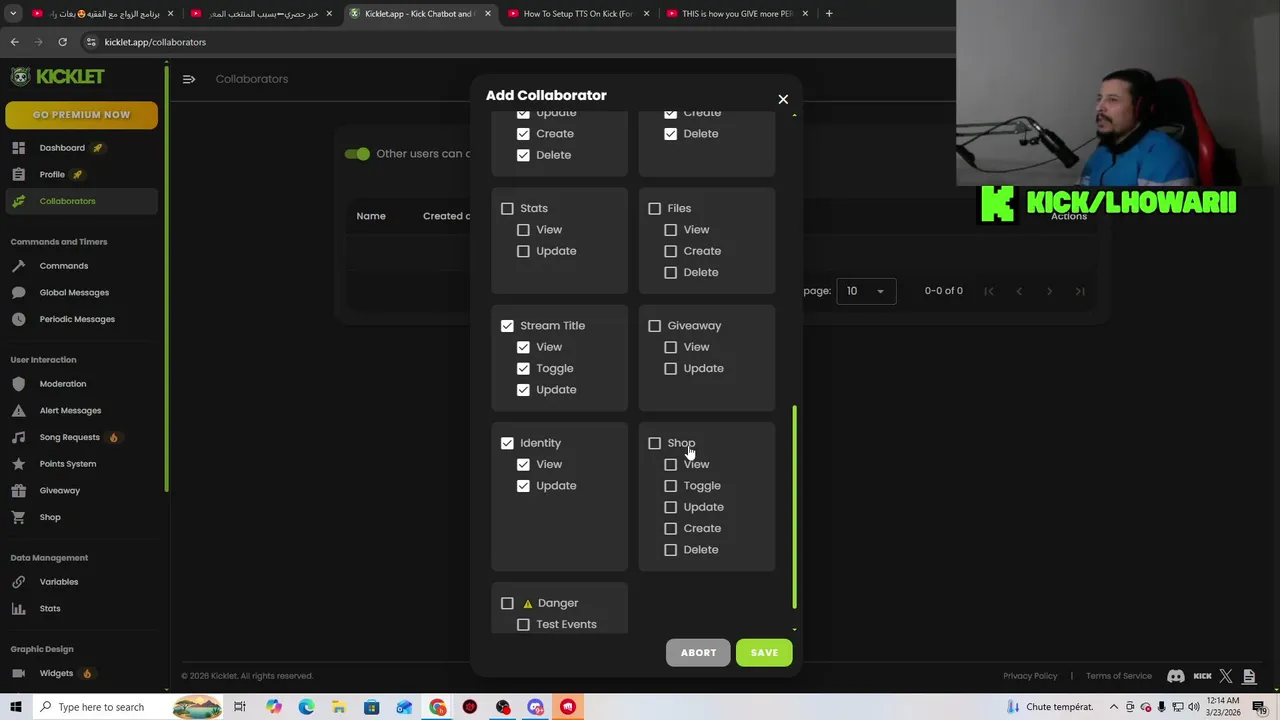Check the Giveaway permission group checkbox
Image resolution: width=1280 pixels, height=720 pixels.
tap(655, 326)
